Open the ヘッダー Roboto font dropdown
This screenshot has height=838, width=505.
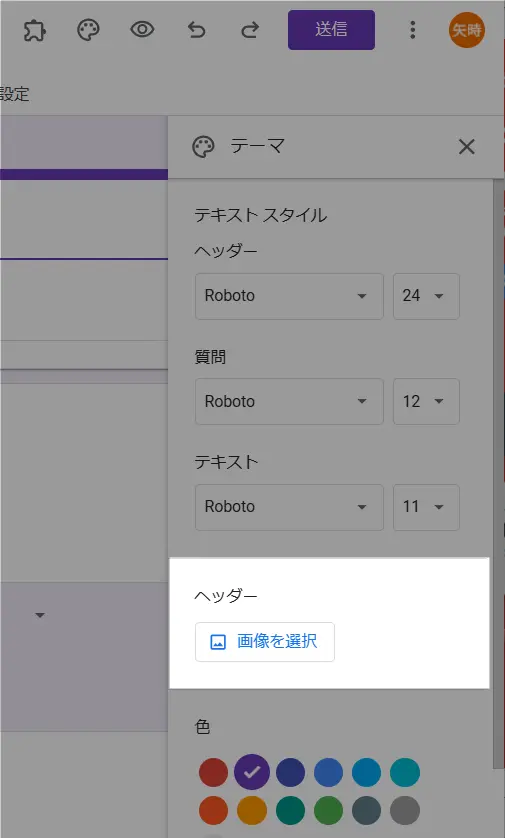point(289,296)
